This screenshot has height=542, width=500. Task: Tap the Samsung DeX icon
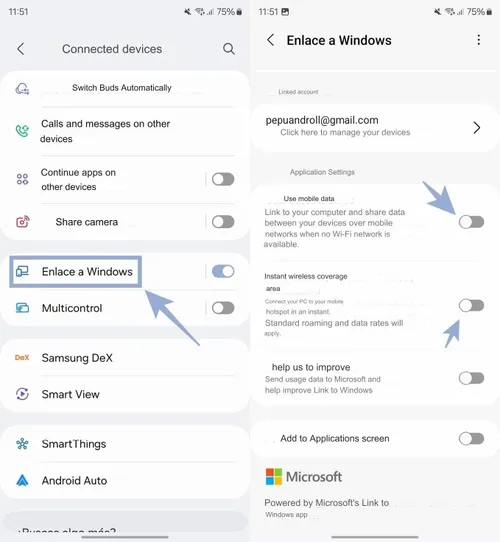[22, 358]
